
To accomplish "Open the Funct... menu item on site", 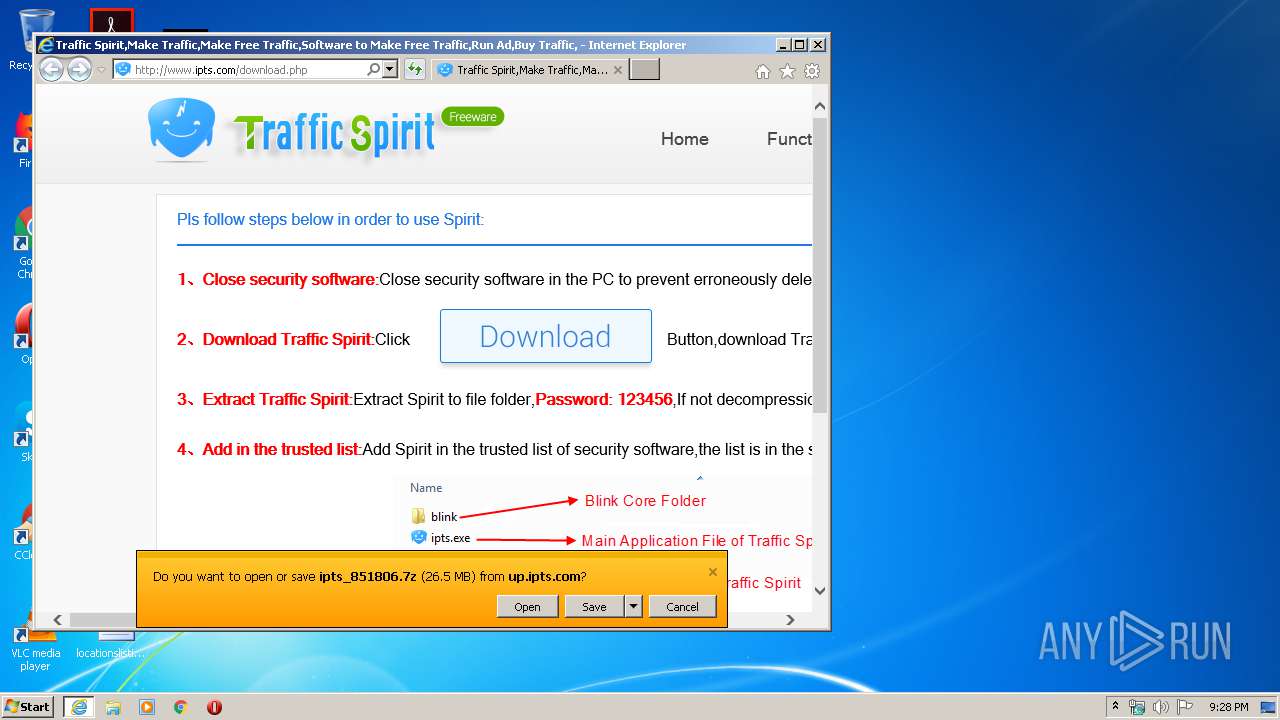I will pyautogui.click(x=789, y=139).
